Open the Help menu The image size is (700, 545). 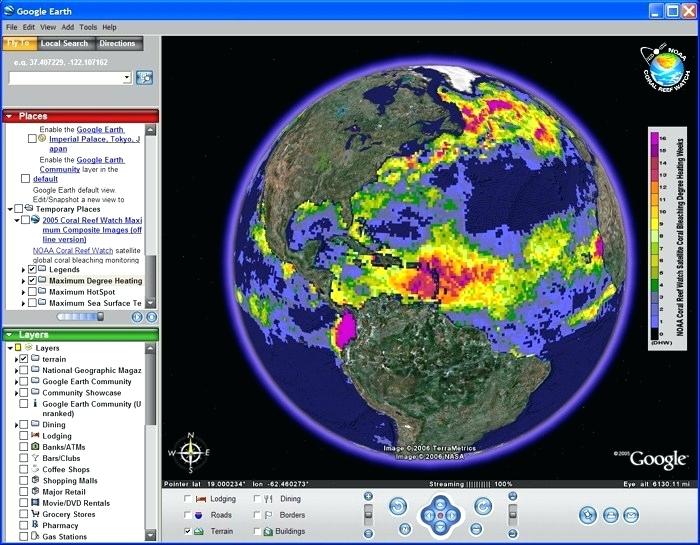109,27
